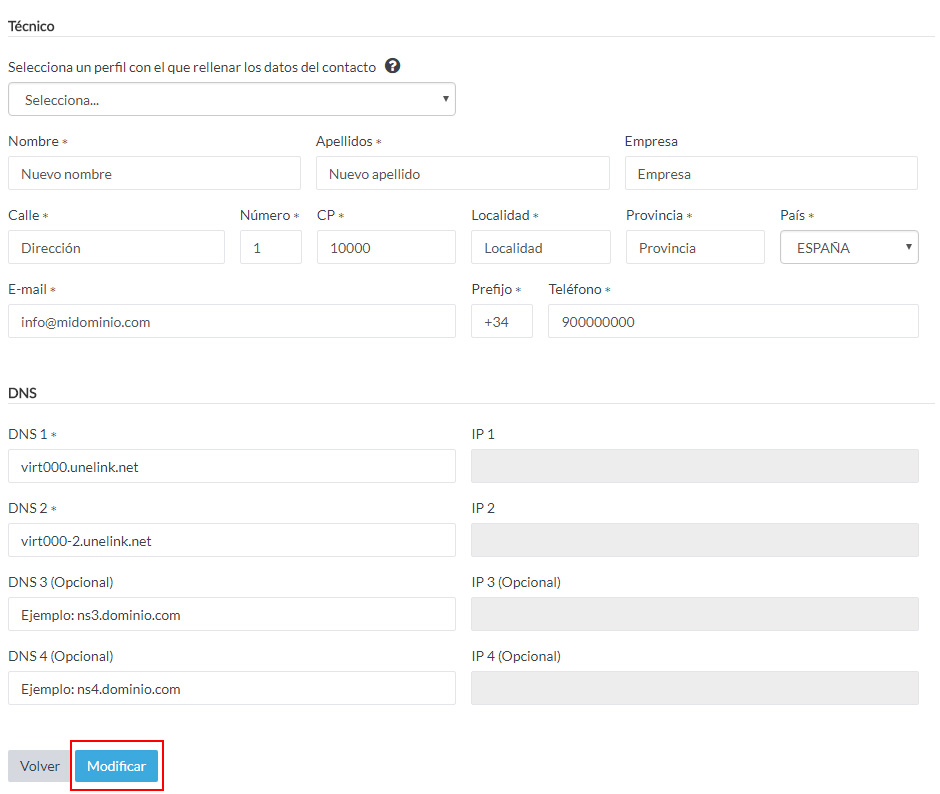Click the help question mark icon
The image size is (940, 794).
(x=393, y=66)
